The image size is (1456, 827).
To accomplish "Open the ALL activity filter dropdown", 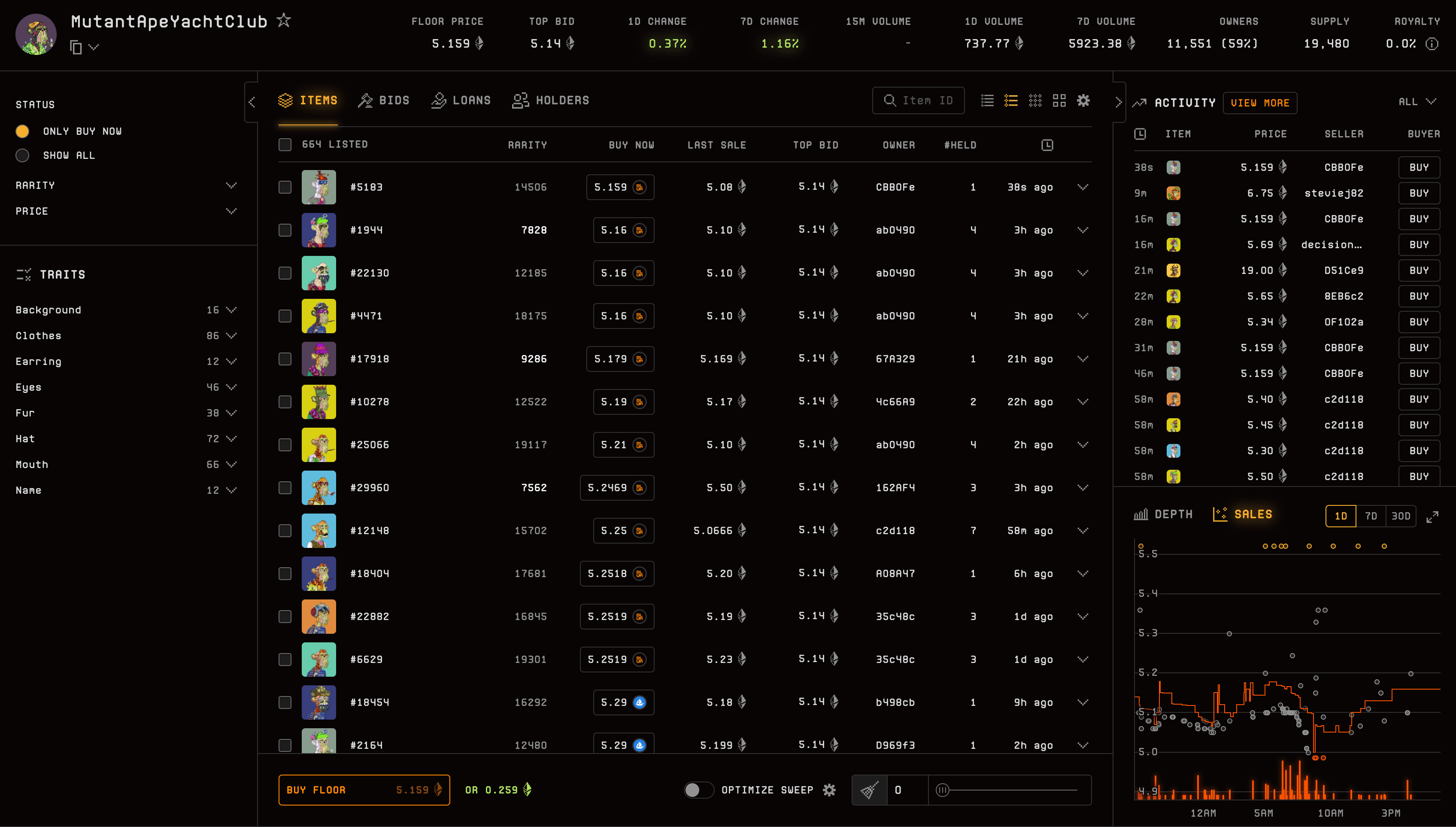I will (1417, 102).
